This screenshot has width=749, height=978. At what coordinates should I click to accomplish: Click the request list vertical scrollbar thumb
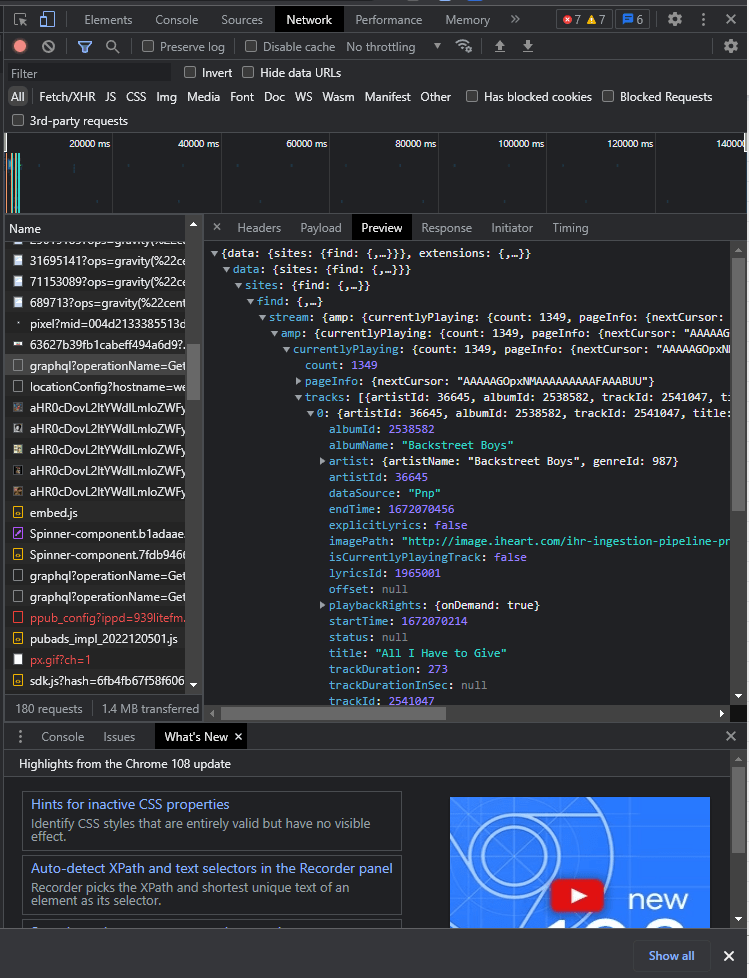coord(193,372)
